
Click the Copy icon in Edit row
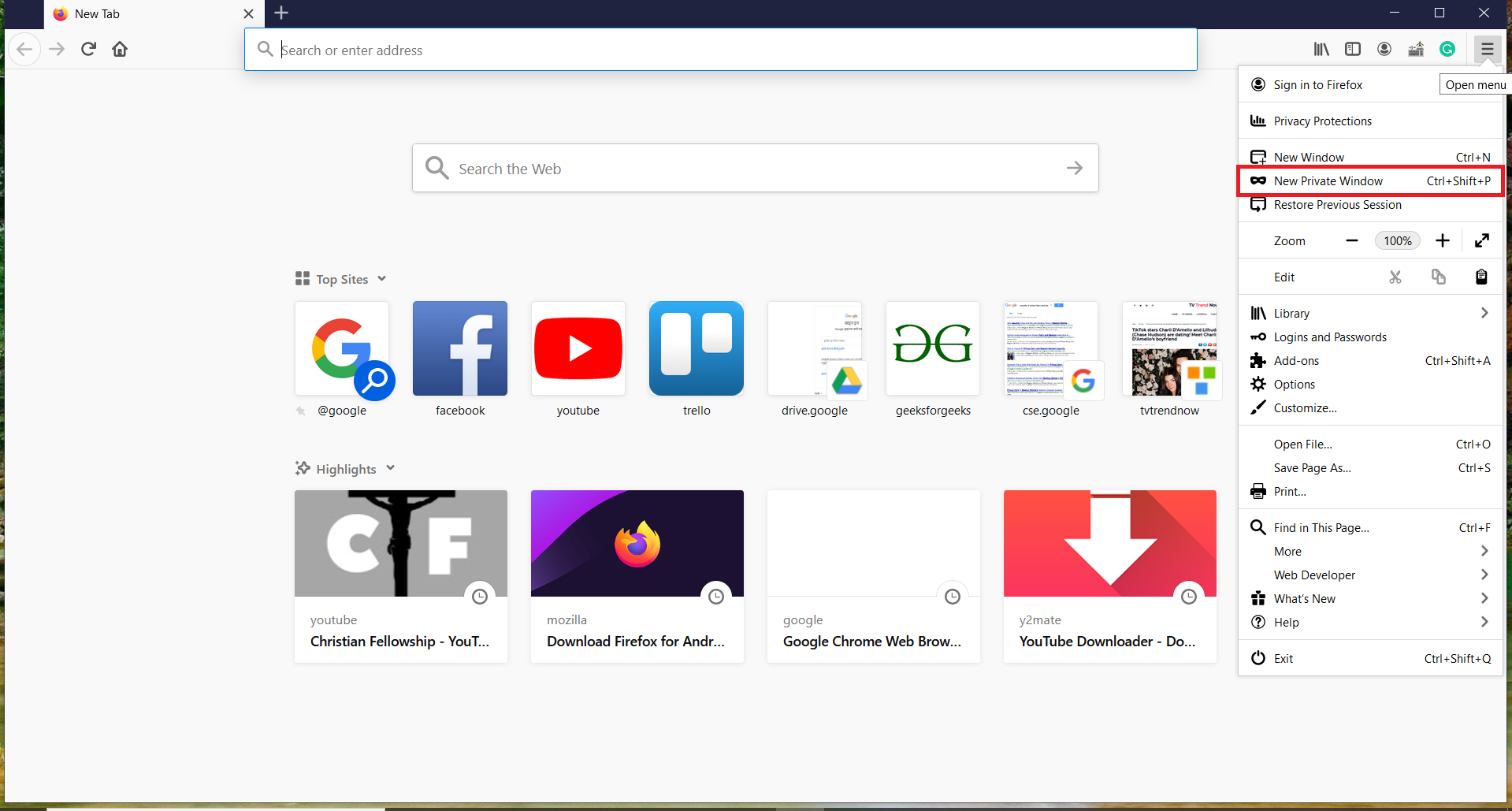click(x=1439, y=277)
